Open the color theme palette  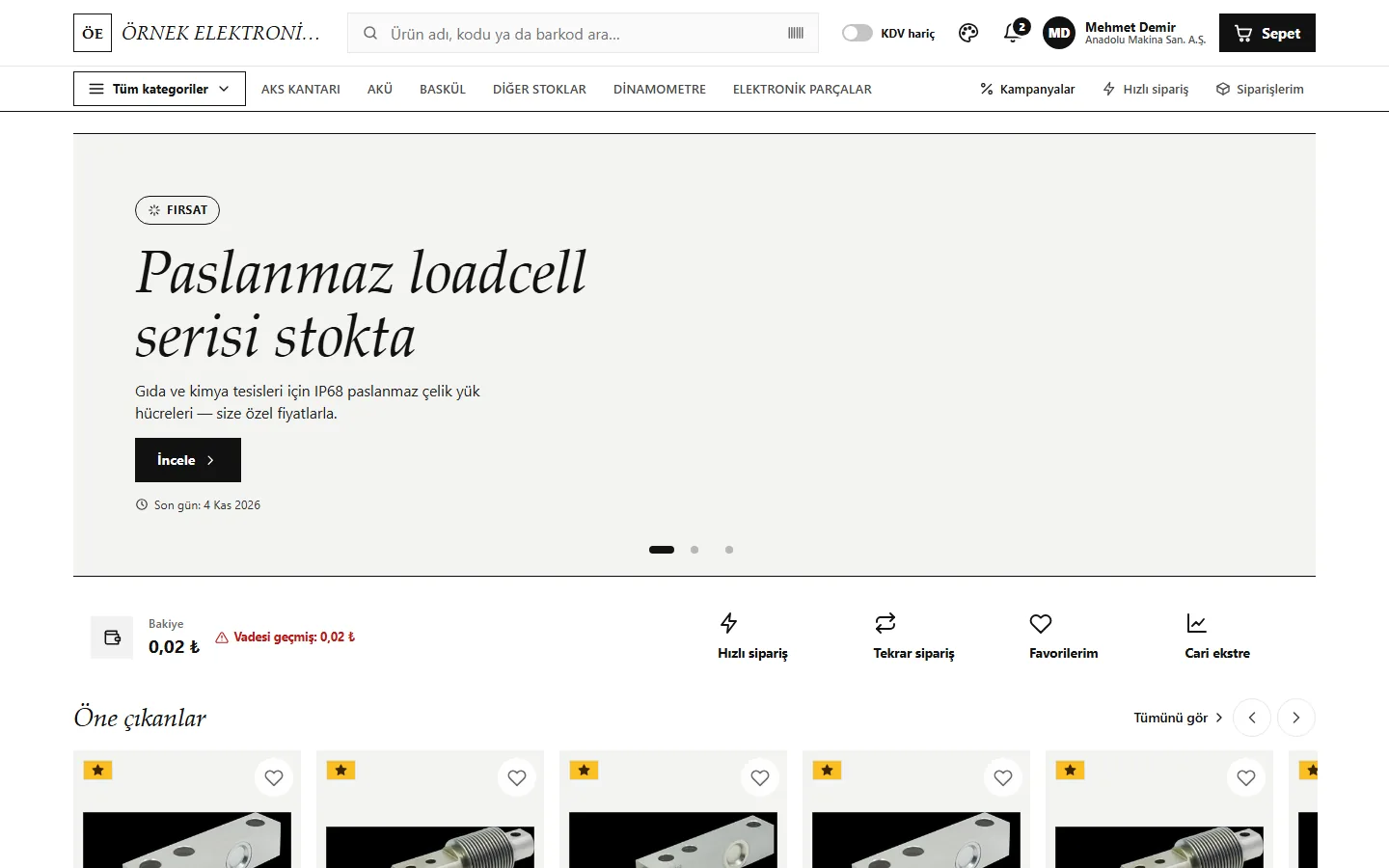click(968, 33)
